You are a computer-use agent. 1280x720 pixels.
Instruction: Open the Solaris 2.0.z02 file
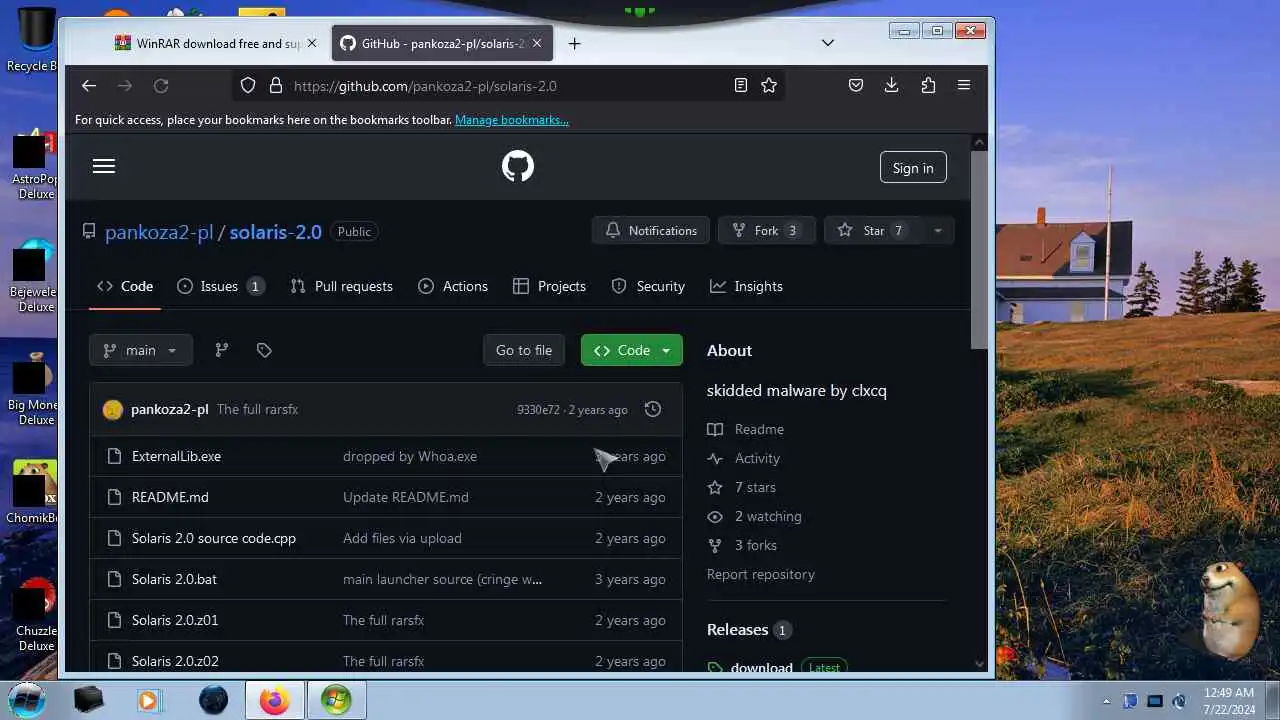coord(175,661)
